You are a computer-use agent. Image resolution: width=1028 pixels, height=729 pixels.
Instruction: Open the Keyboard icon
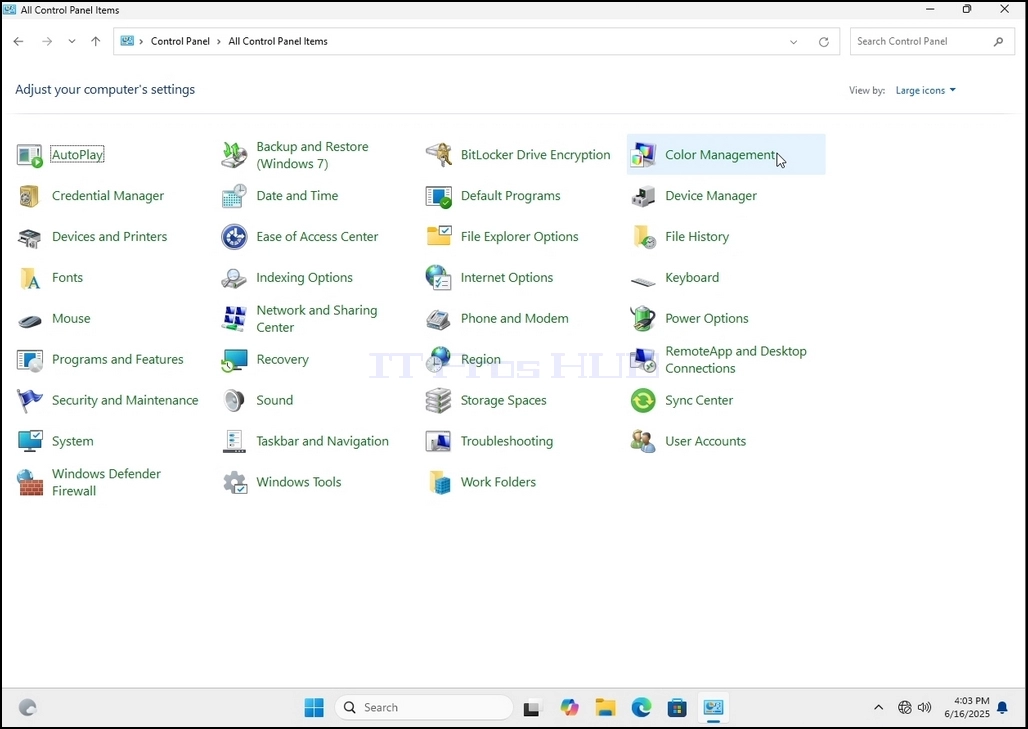pos(643,281)
